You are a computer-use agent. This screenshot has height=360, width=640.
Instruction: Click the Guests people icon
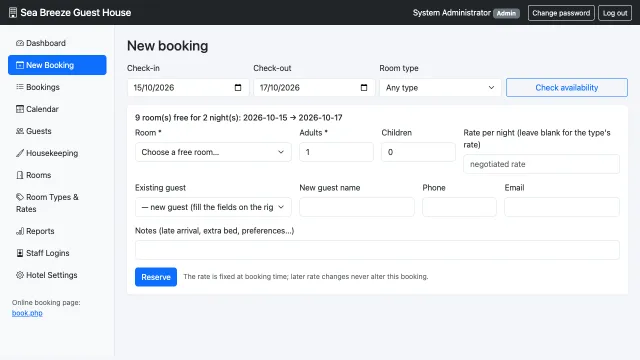click(x=20, y=131)
